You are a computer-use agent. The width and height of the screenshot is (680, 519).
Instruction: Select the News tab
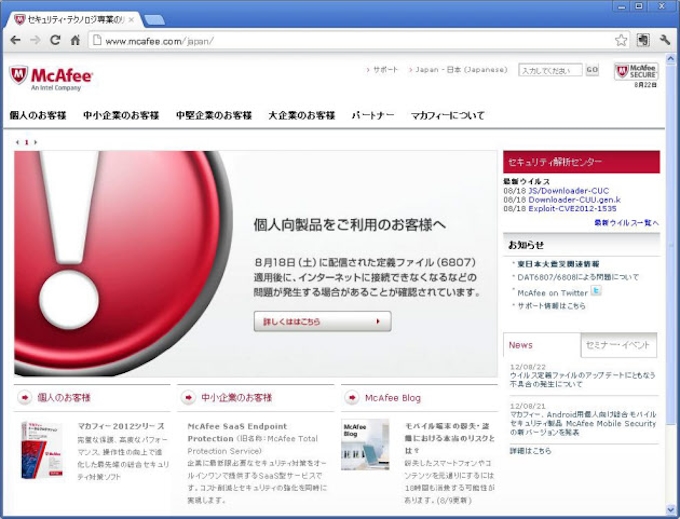[521, 345]
